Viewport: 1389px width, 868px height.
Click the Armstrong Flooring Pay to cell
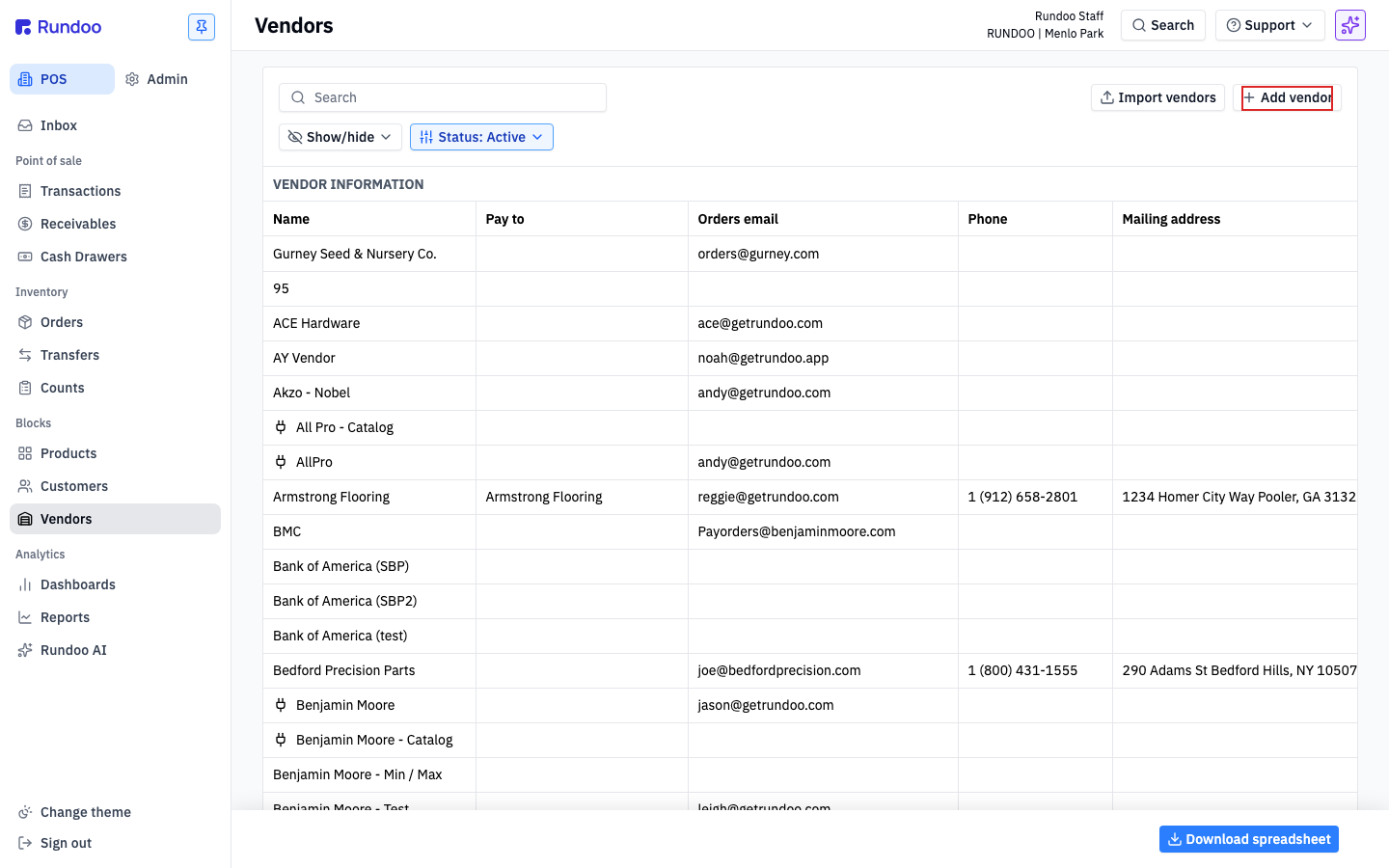(x=582, y=497)
